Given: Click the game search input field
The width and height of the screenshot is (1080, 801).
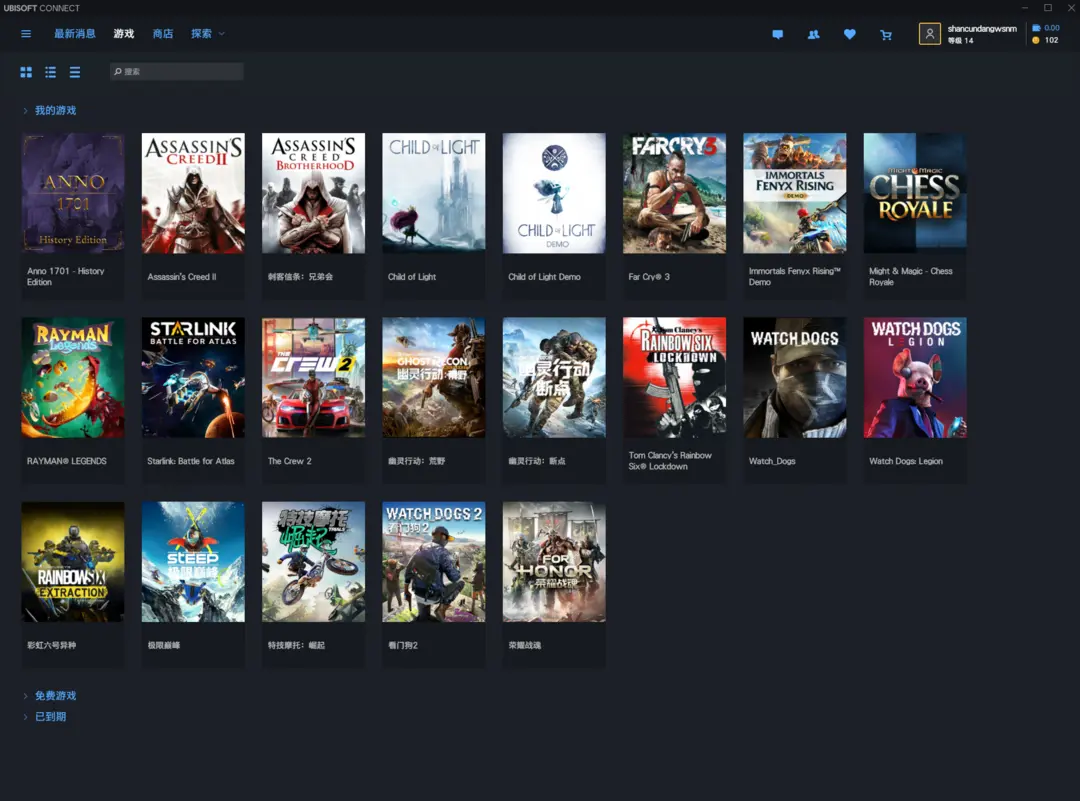Looking at the screenshot, I should coord(177,72).
